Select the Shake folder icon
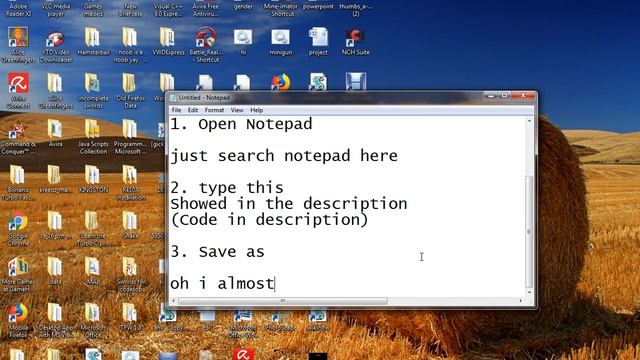Viewport: 640px width, 360px height. (x=130, y=224)
